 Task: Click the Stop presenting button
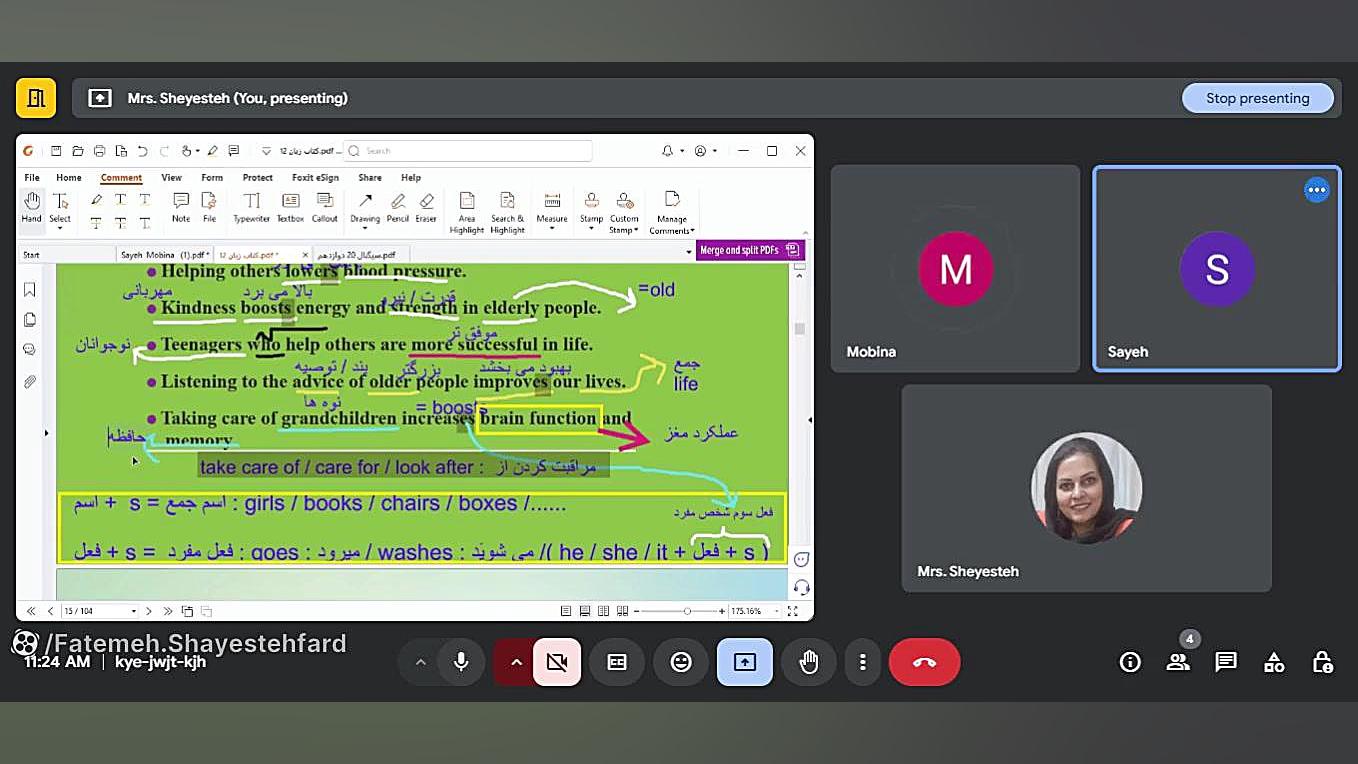[x=1258, y=98]
